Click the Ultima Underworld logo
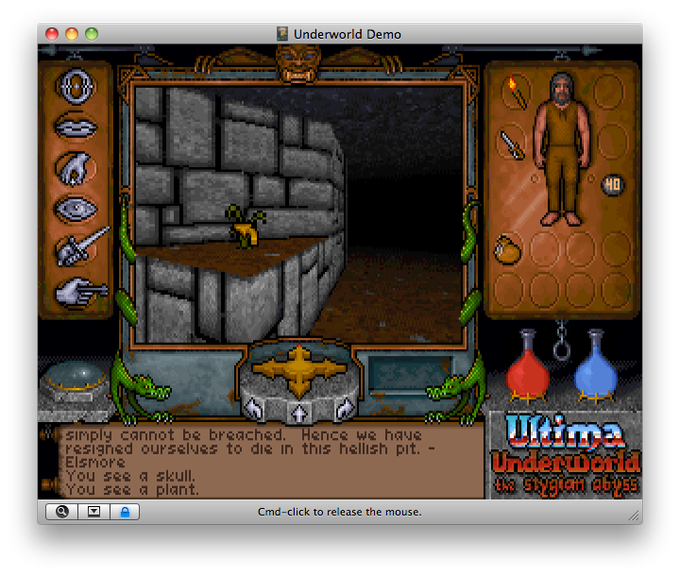 (565, 455)
